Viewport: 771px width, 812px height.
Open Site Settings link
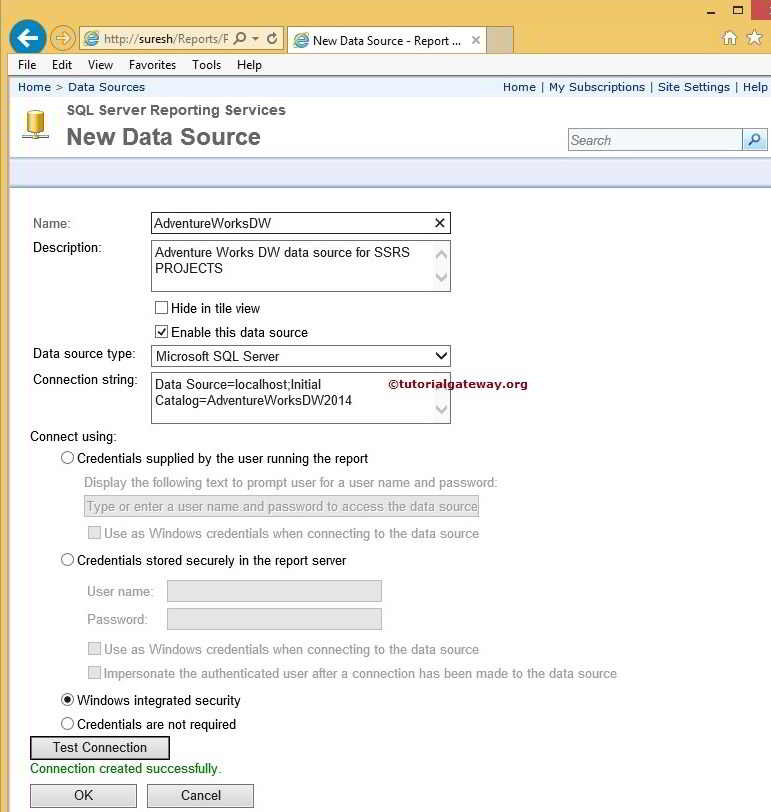click(x=694, y=87)
